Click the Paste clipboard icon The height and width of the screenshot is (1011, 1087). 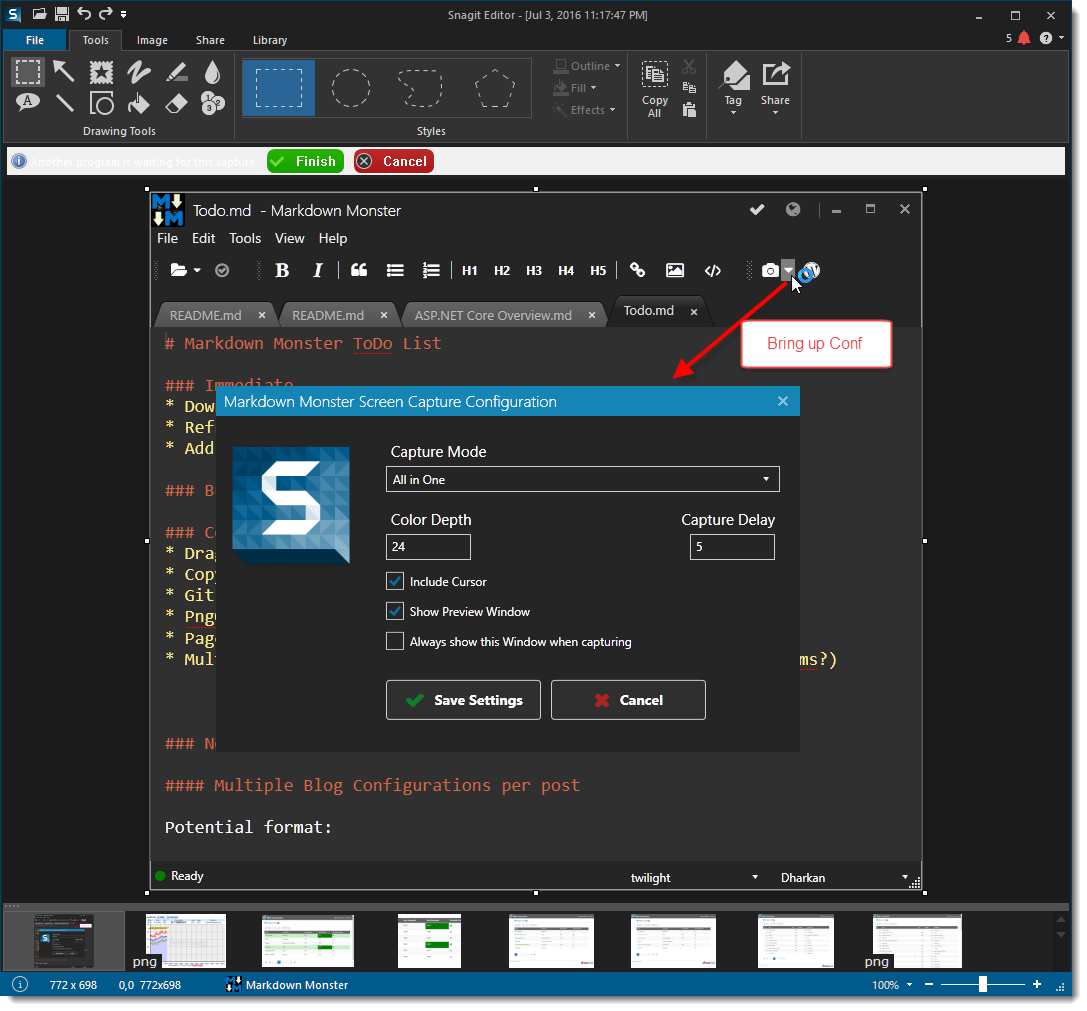[x=689, y=110]
